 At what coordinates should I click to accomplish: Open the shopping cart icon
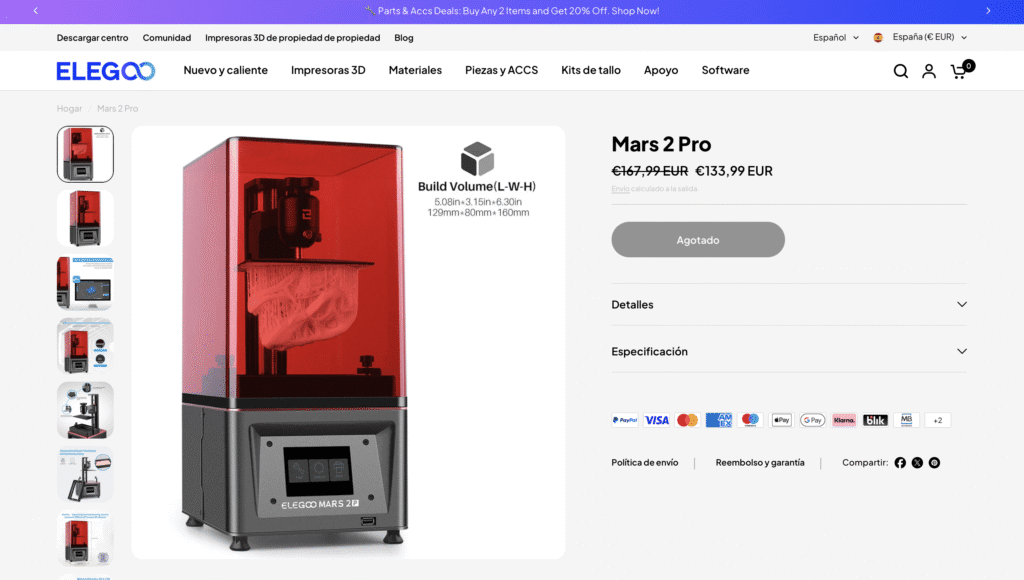961,69
